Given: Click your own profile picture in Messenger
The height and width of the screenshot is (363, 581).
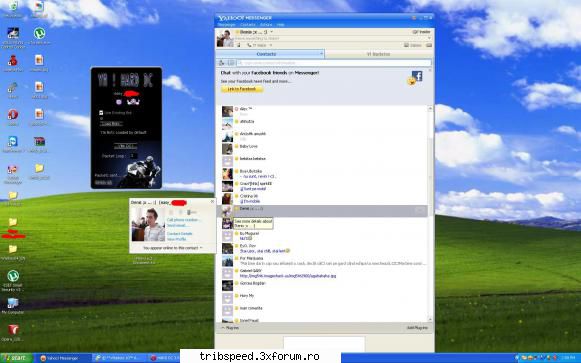Looking at the screenshot, I should tap(225, 39).
